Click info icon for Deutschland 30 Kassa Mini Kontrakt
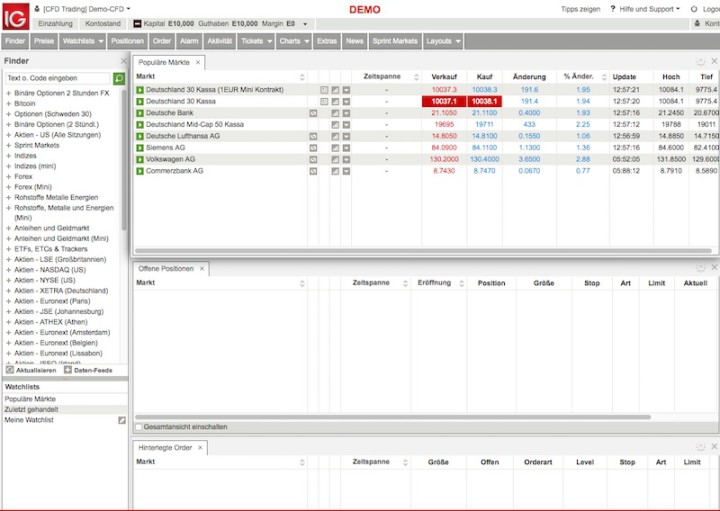 tap(324, 90)
